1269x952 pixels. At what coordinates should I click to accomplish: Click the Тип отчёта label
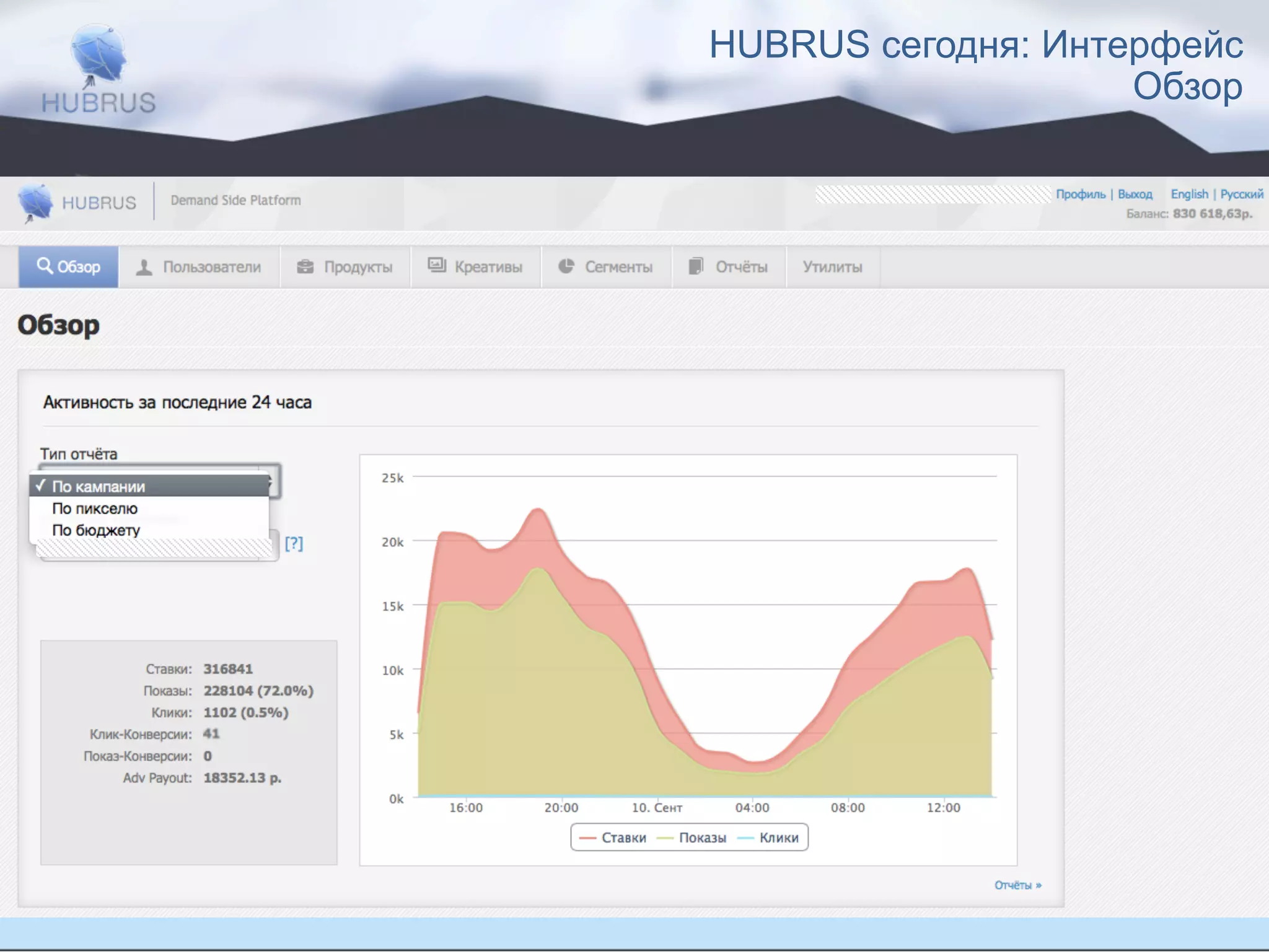pyautogui.click(x=79, y=454)
